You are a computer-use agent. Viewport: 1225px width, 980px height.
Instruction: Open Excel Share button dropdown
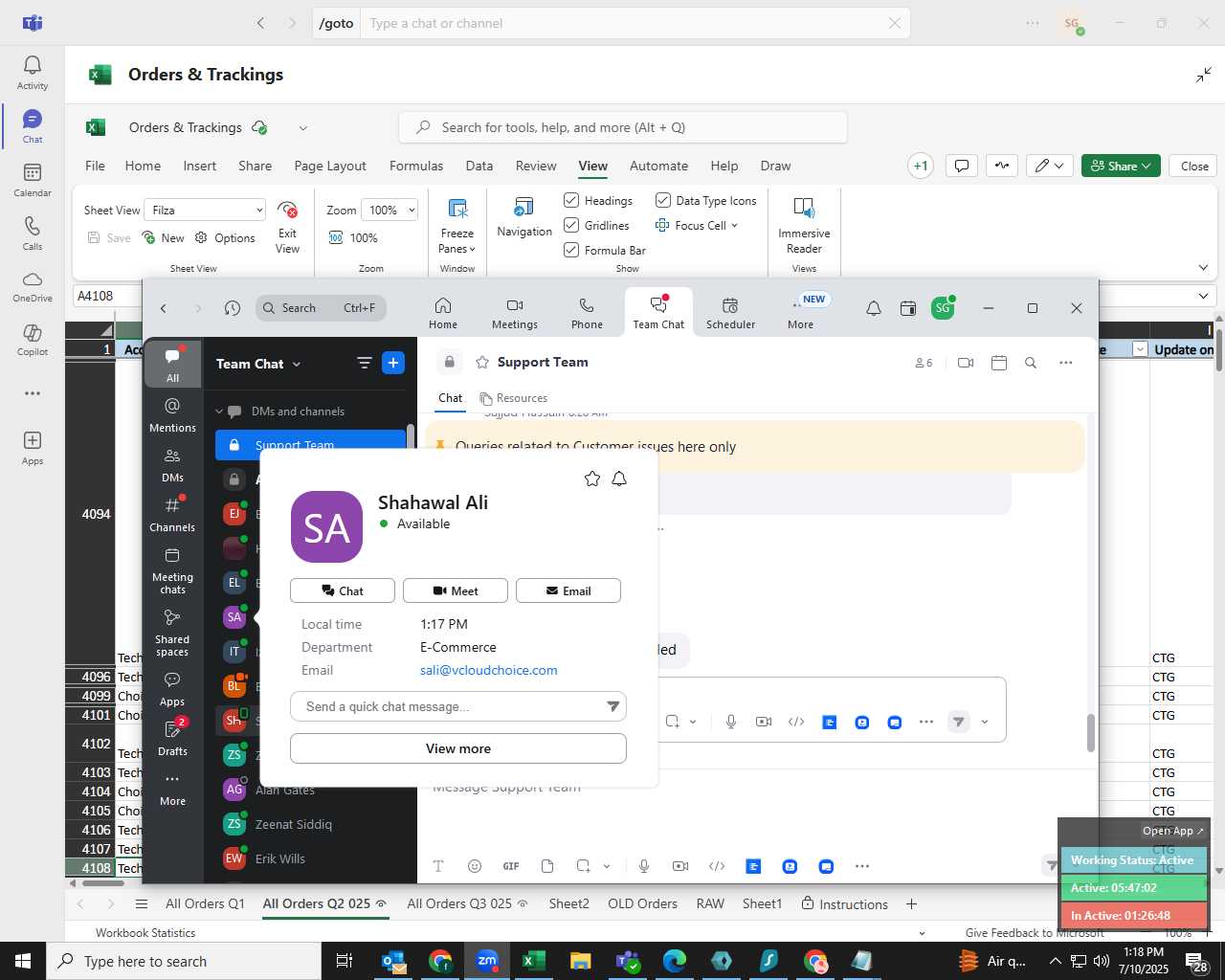pos(1121,166)
